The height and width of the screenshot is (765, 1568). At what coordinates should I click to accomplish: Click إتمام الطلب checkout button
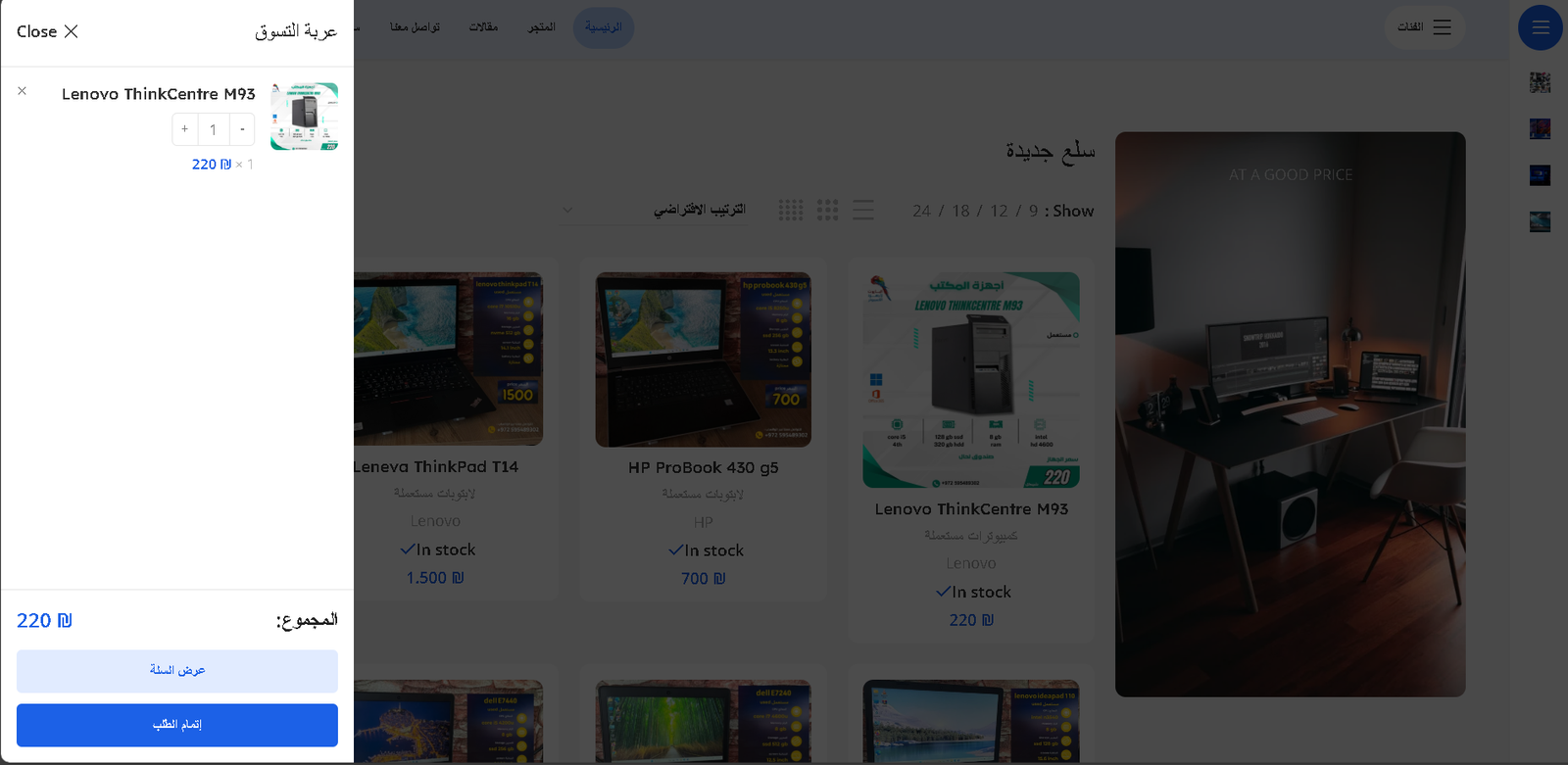pos(177,725)
